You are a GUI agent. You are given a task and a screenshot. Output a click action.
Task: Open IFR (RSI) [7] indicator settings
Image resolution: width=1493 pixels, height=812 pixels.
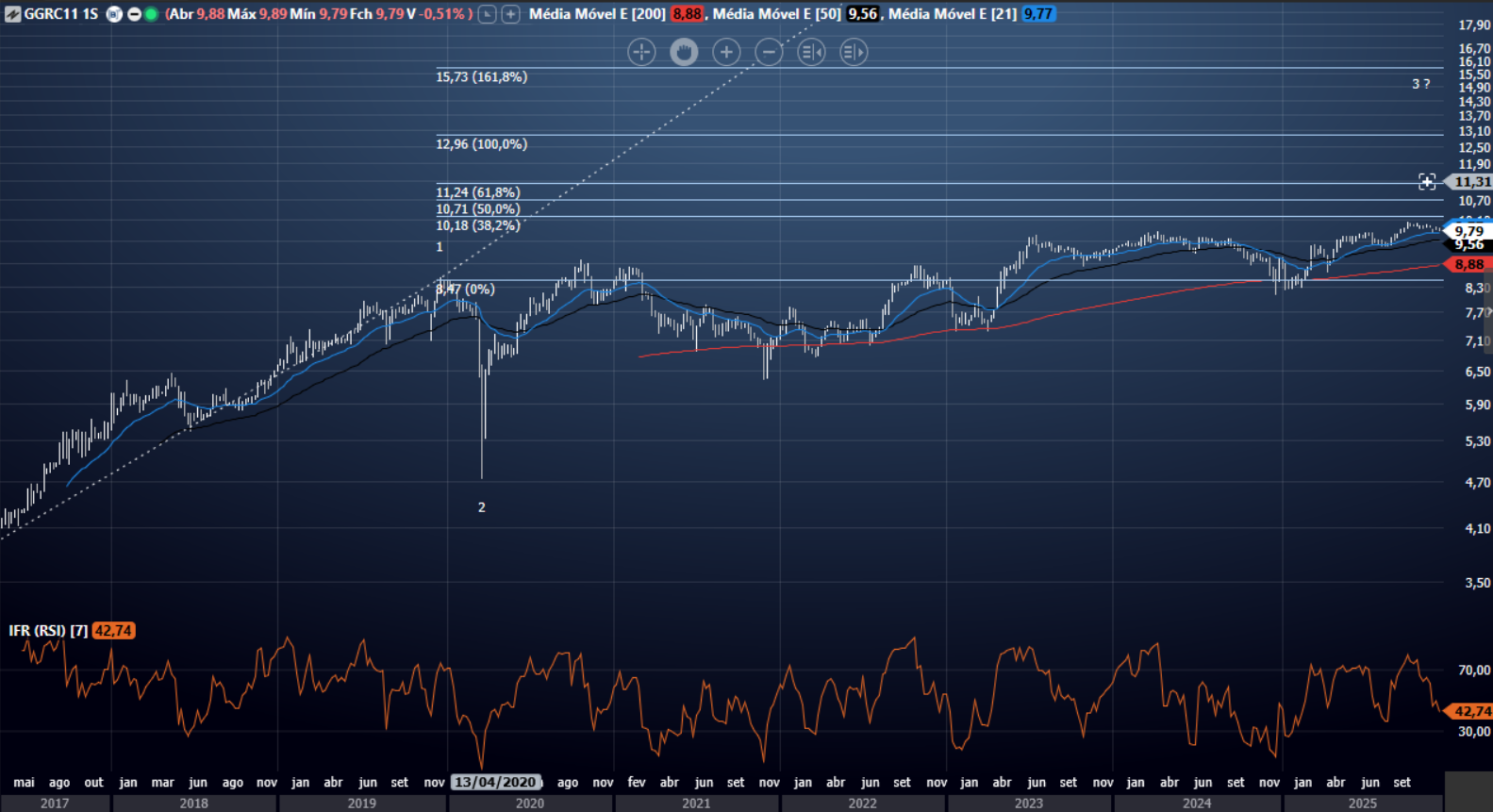click(48, 631)
